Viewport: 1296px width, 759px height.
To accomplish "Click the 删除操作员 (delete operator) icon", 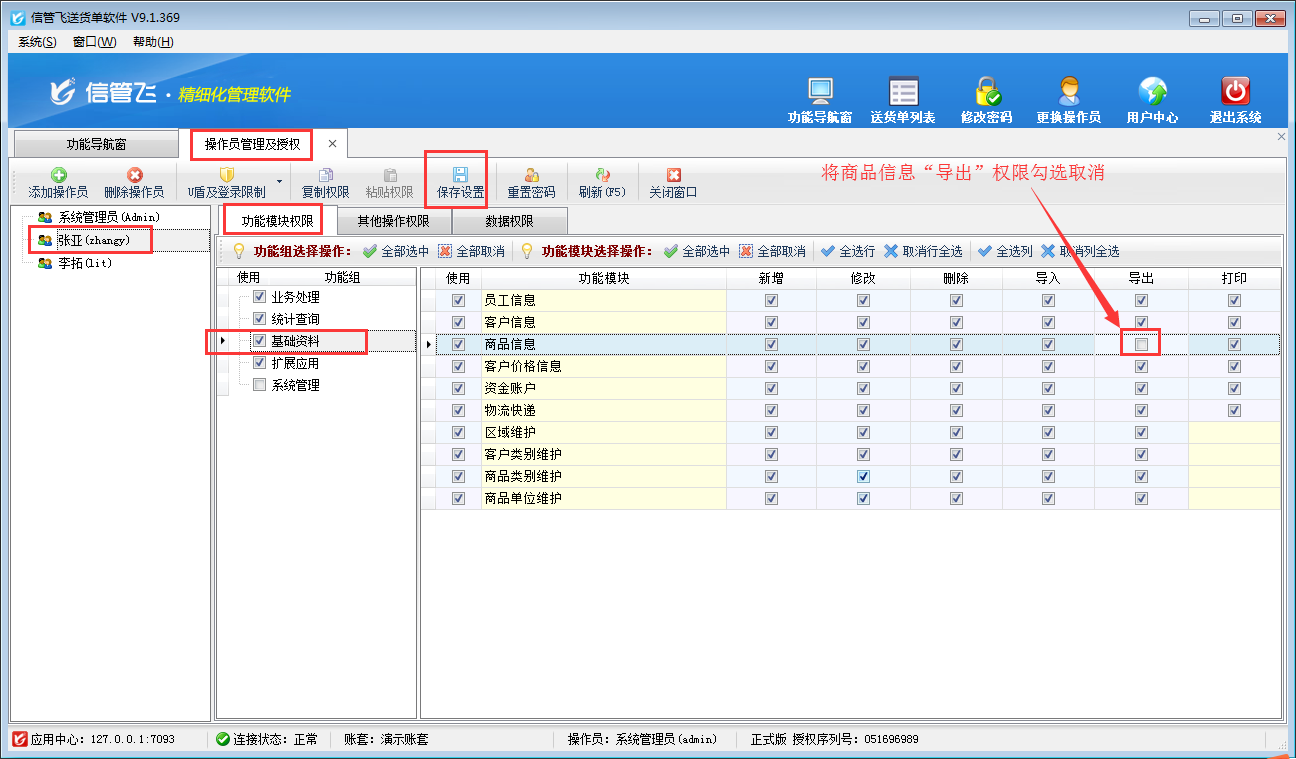I will tap(134, 175).
